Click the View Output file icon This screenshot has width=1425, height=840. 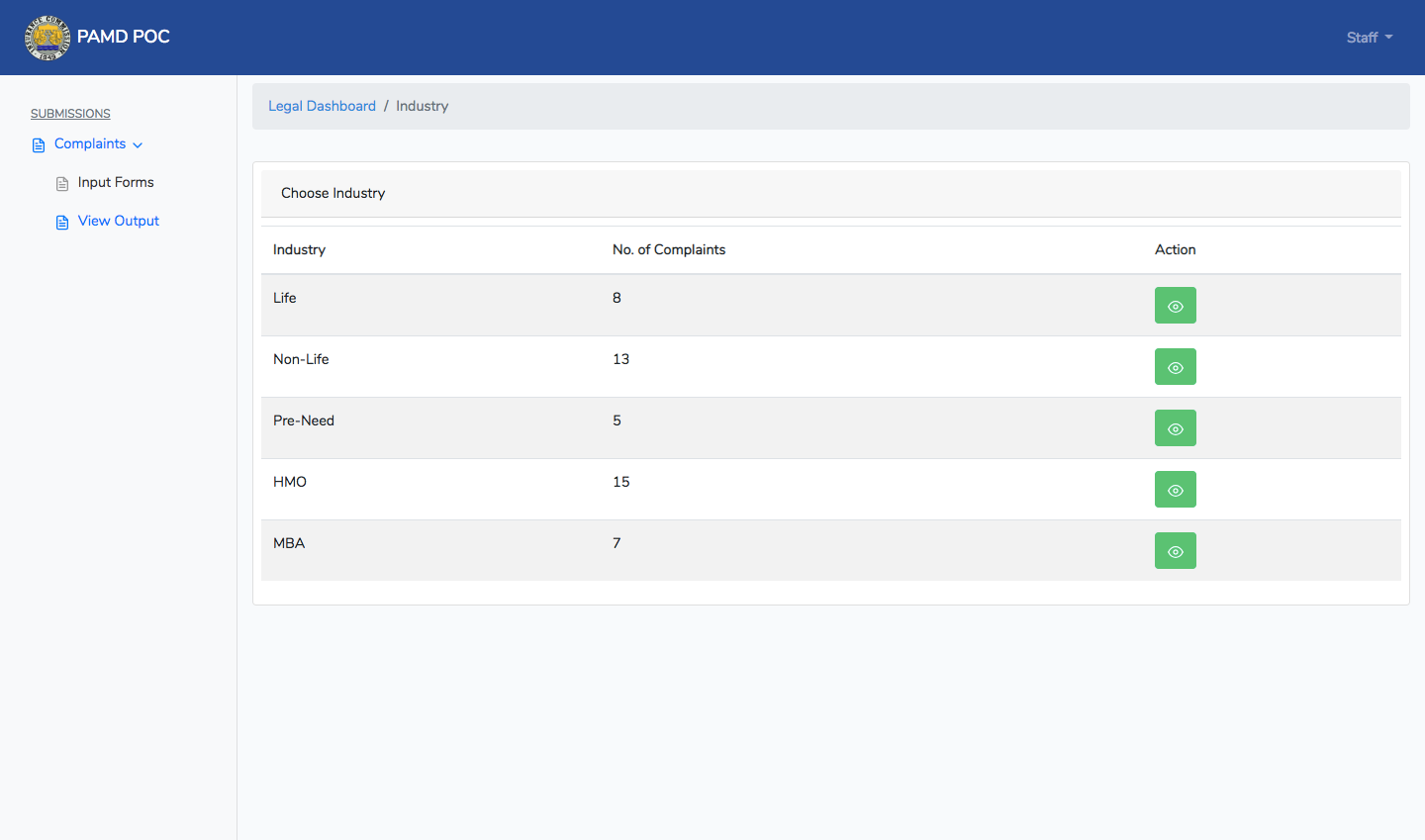62,223
